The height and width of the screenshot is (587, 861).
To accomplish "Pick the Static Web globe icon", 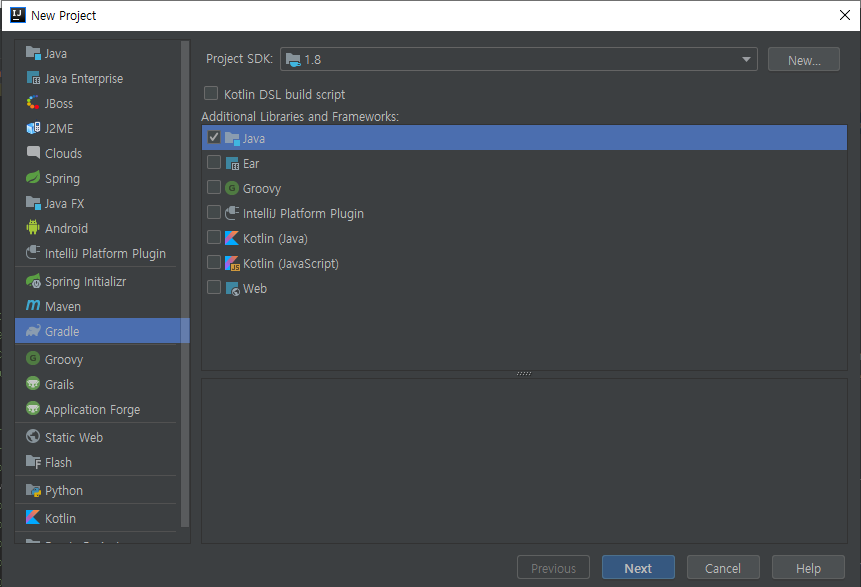I will (33, 437).
